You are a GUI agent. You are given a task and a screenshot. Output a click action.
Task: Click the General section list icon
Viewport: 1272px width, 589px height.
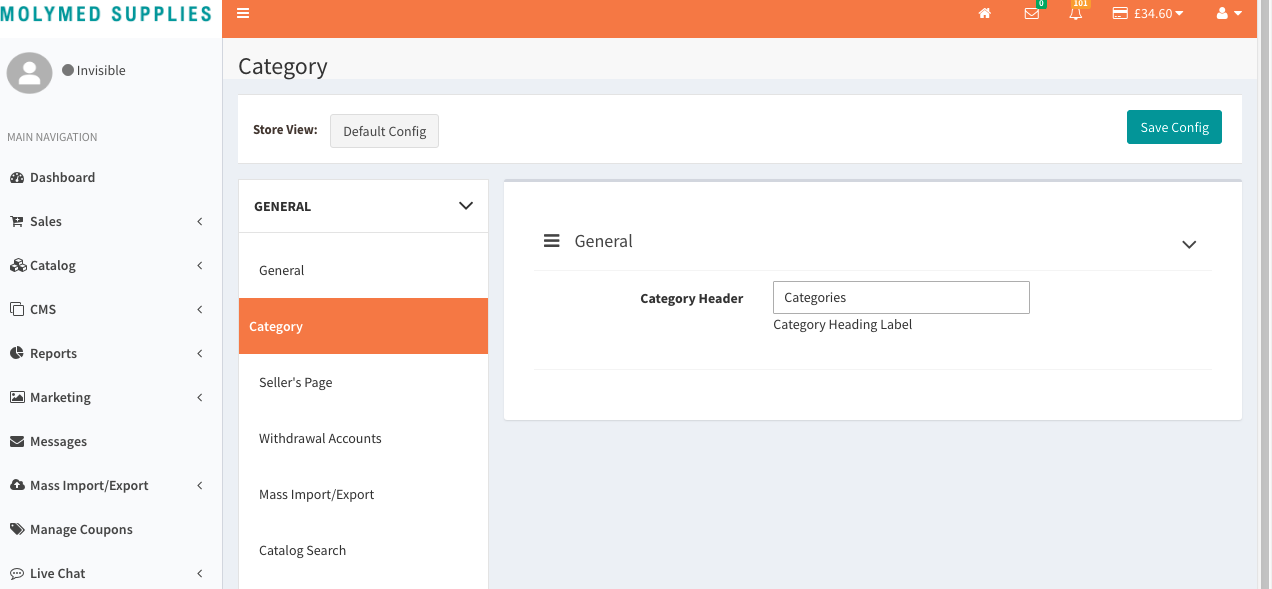[x=551, y=241]
